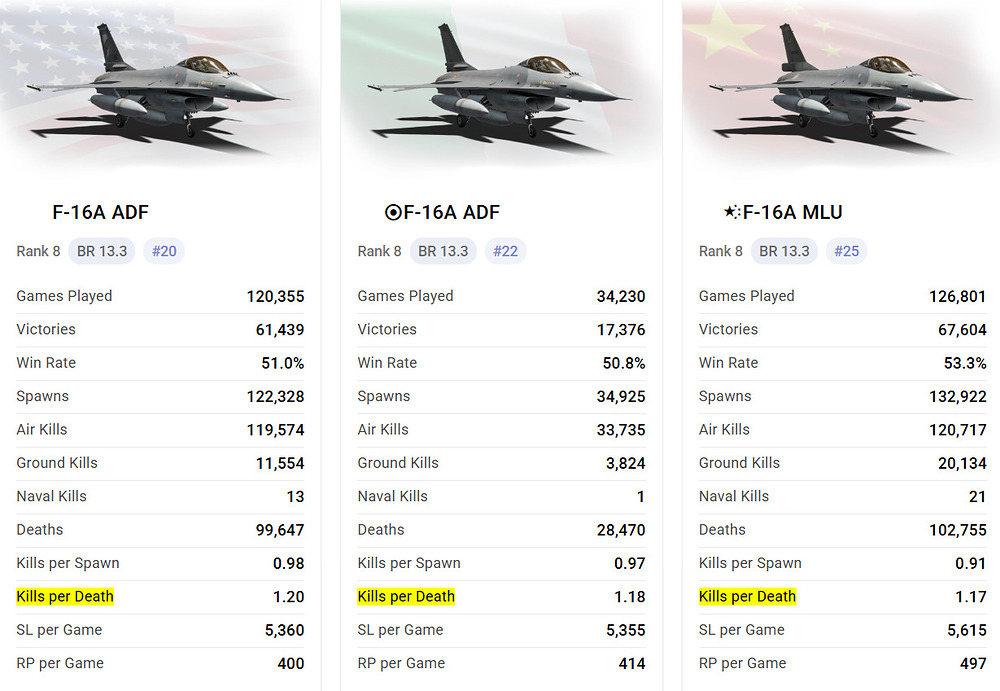Click the Rank 8 label in the F-16A MLU card
This screenshot has width=1000, height=691.
[x=720, y=251]
